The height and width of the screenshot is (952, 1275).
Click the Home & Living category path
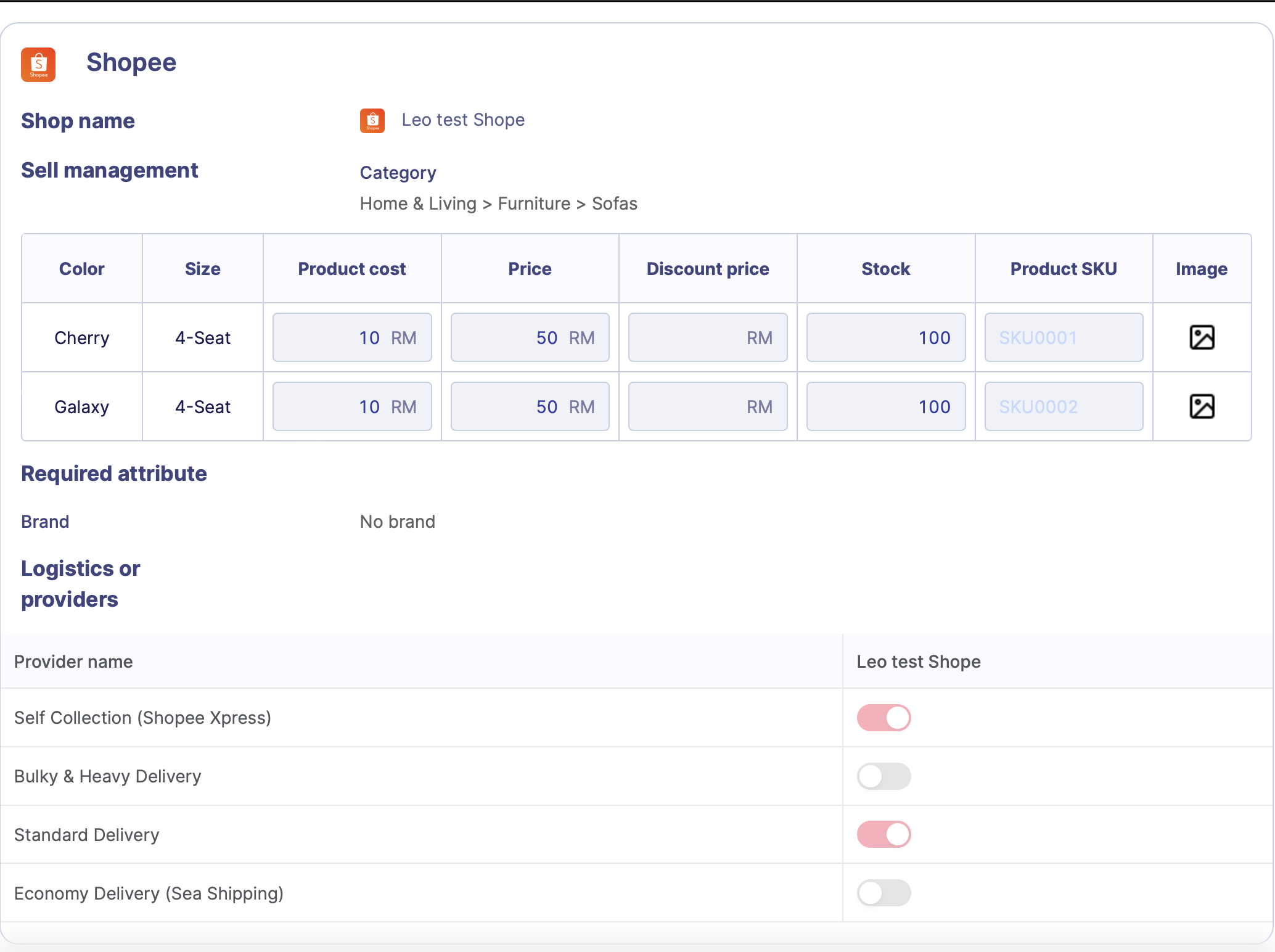418,203
